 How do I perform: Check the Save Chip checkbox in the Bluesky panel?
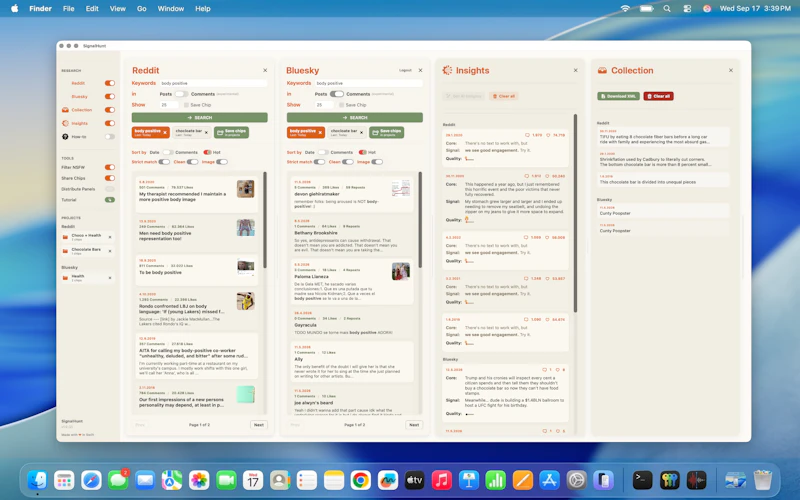pos(341,105)
